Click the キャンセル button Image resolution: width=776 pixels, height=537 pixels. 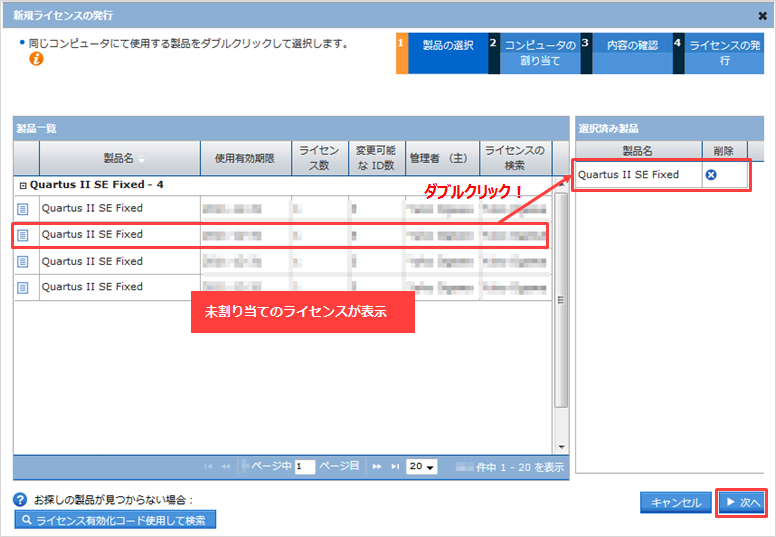(x=676, y=503)
